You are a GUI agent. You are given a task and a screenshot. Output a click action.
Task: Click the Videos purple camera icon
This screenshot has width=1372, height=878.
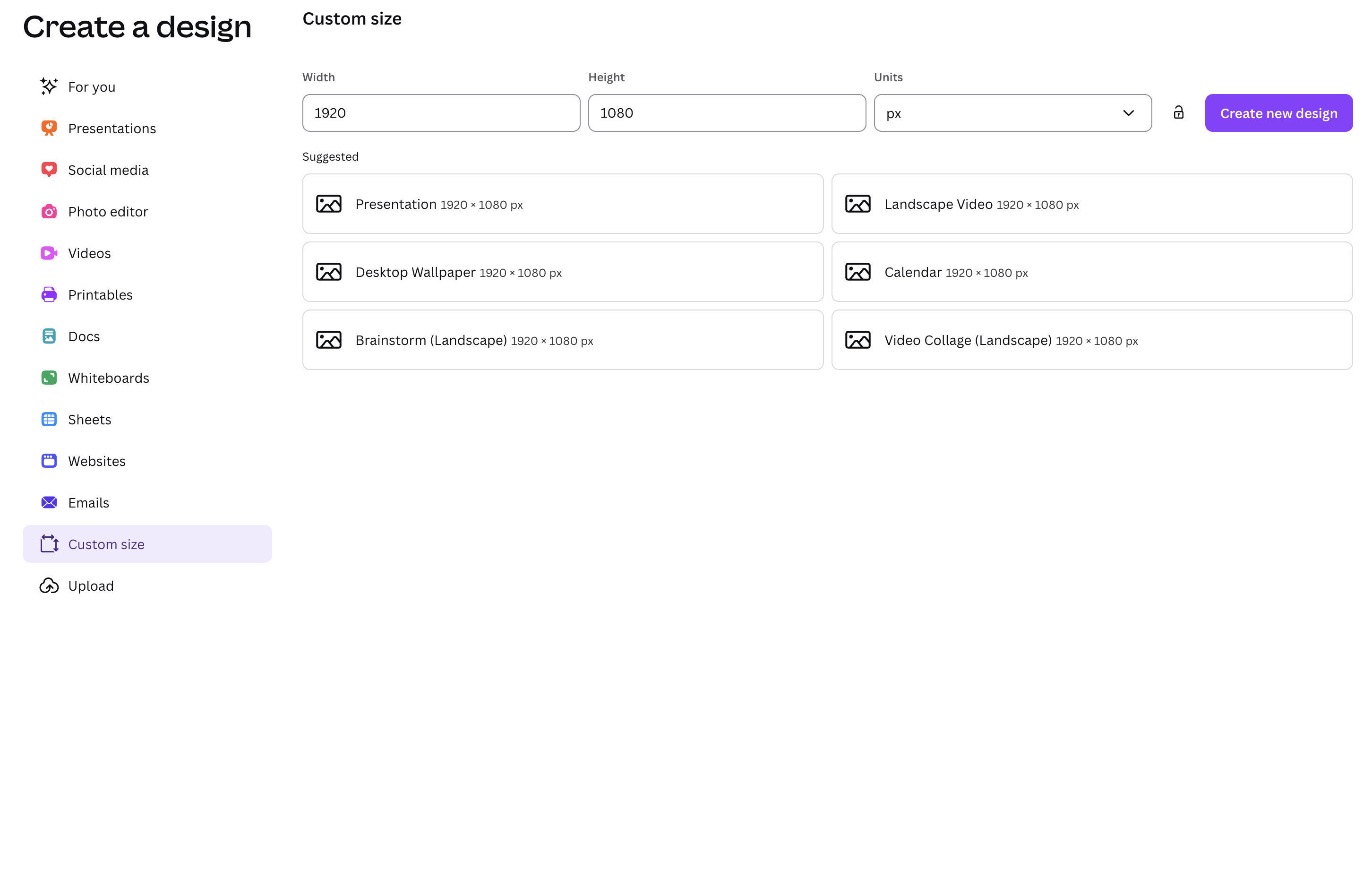49,253
